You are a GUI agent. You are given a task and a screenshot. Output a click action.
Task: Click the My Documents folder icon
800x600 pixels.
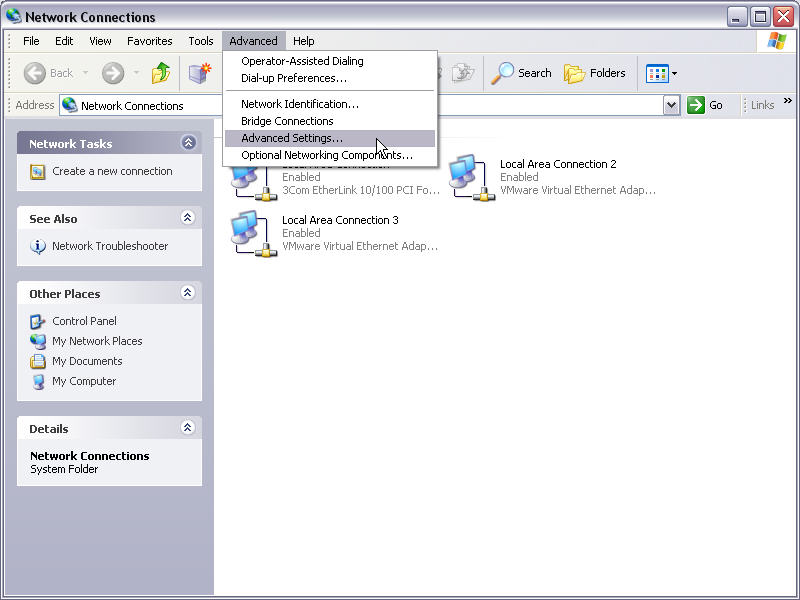point(38,361)
